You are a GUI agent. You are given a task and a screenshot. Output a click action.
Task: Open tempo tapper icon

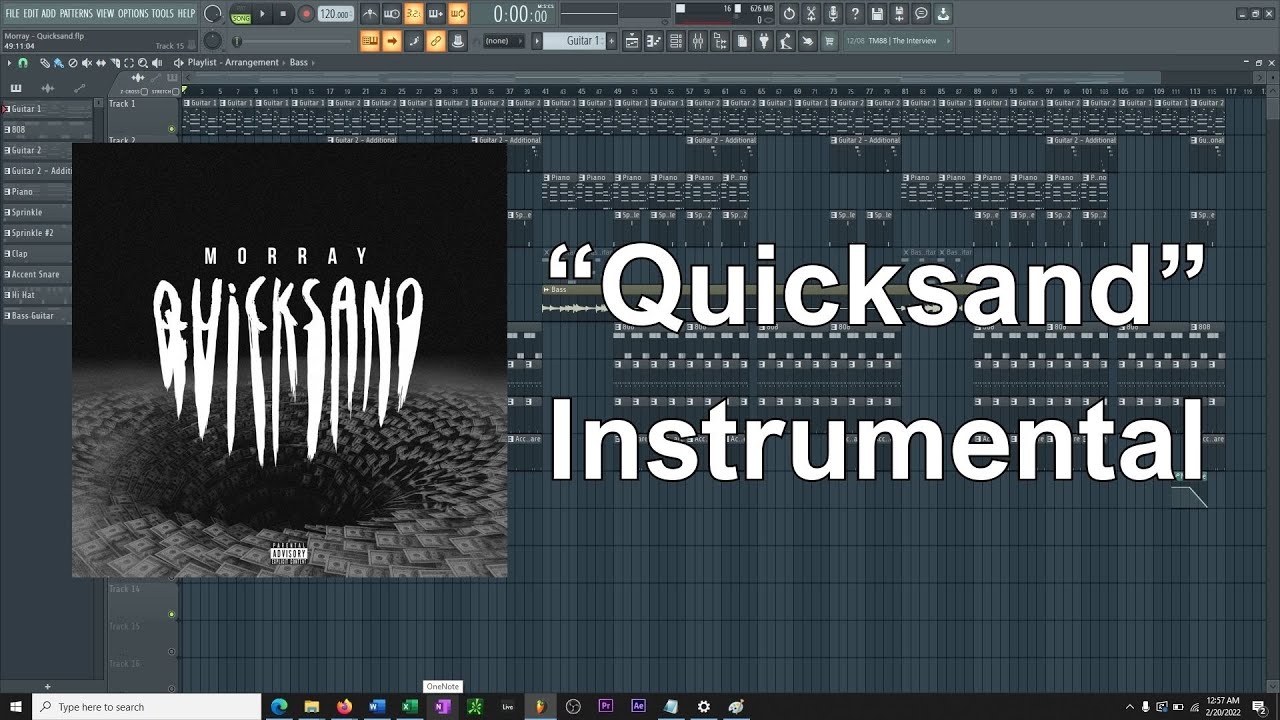coord(786,41)
